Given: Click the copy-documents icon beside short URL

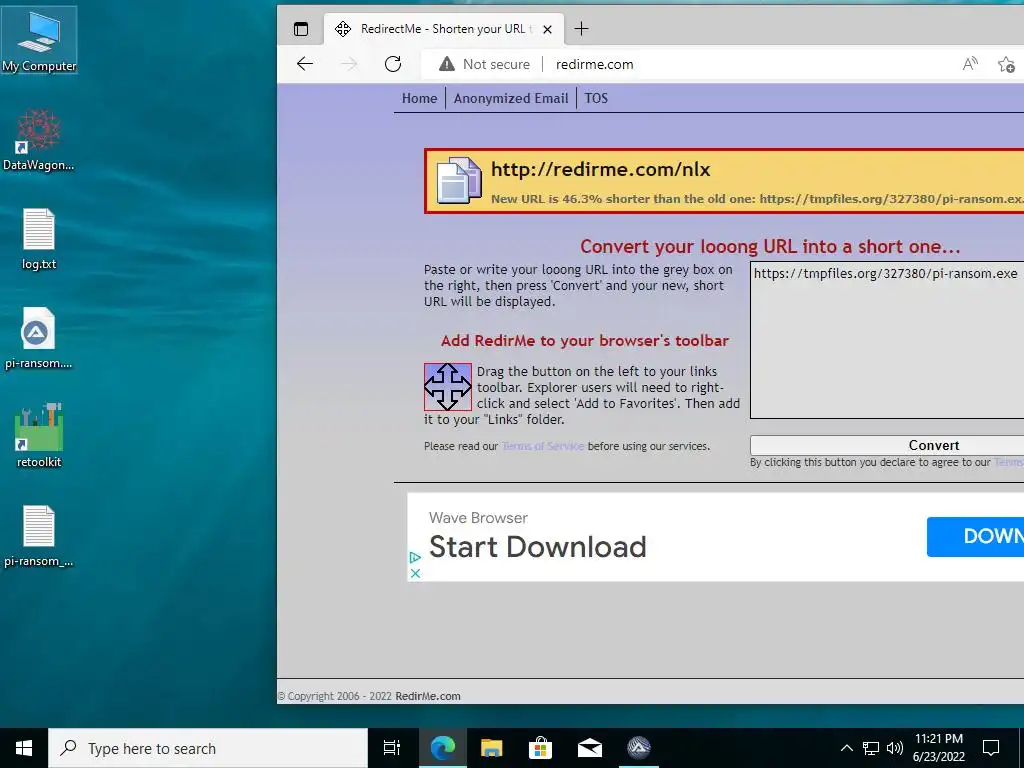Looking at the screenshot, I should pos(458,180).
